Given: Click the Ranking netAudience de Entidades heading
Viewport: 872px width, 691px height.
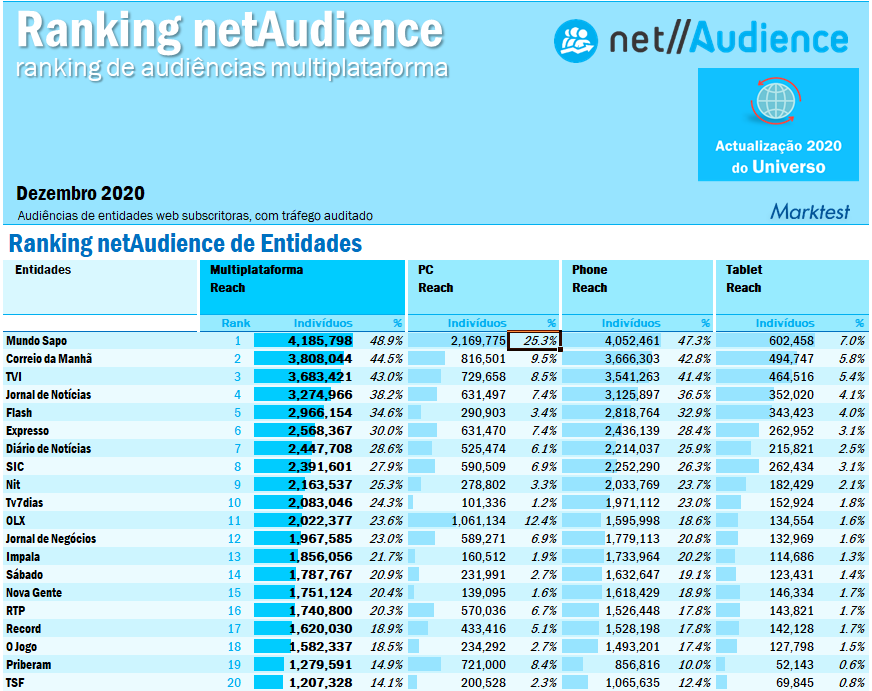Looking at the screenshot, I should point(186,244).
